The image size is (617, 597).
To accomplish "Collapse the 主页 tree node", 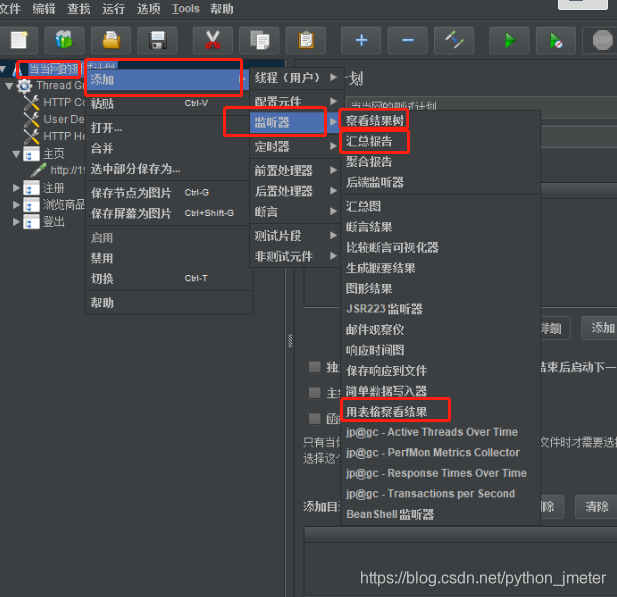I will pos(16,154).
